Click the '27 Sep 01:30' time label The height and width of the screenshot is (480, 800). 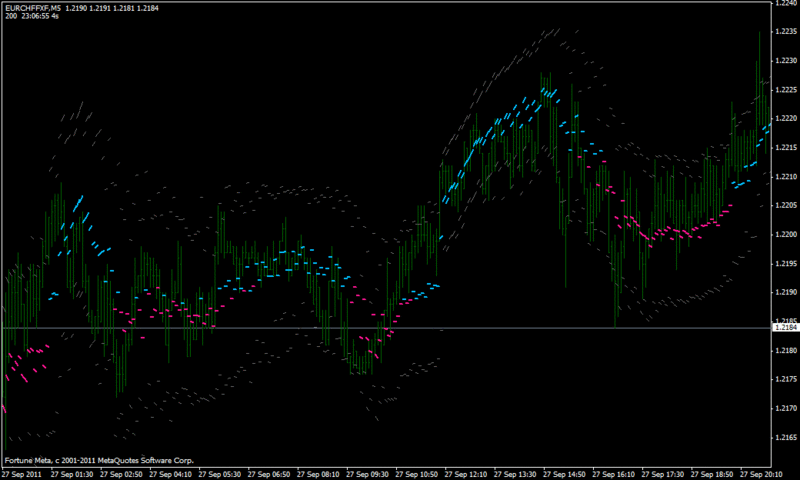pos(72,474)
